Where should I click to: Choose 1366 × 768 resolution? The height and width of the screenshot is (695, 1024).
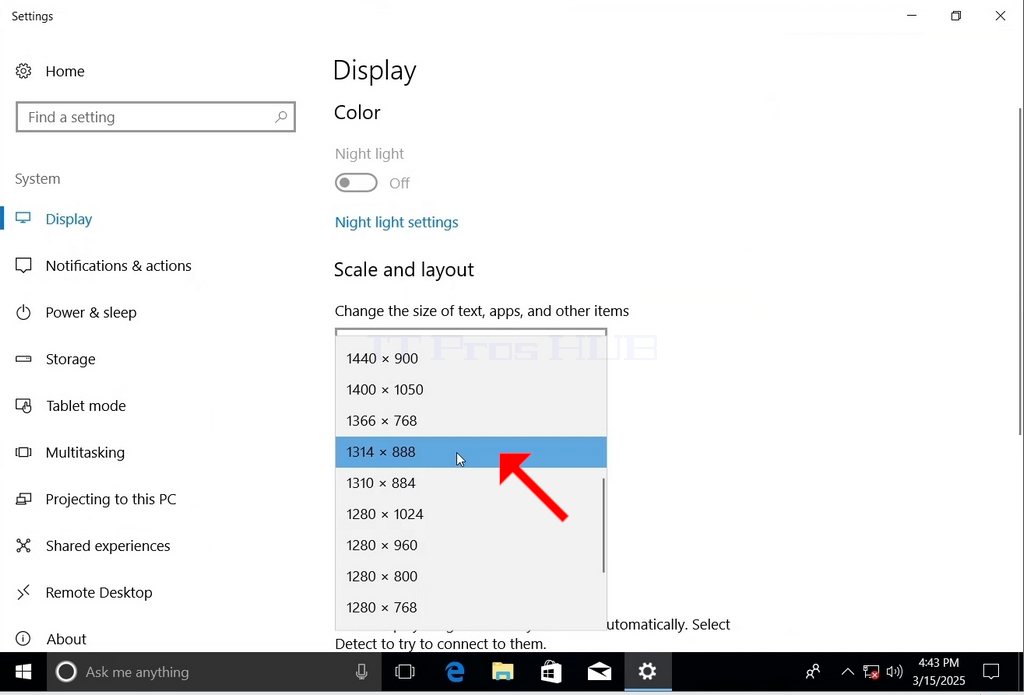point(471,421)
